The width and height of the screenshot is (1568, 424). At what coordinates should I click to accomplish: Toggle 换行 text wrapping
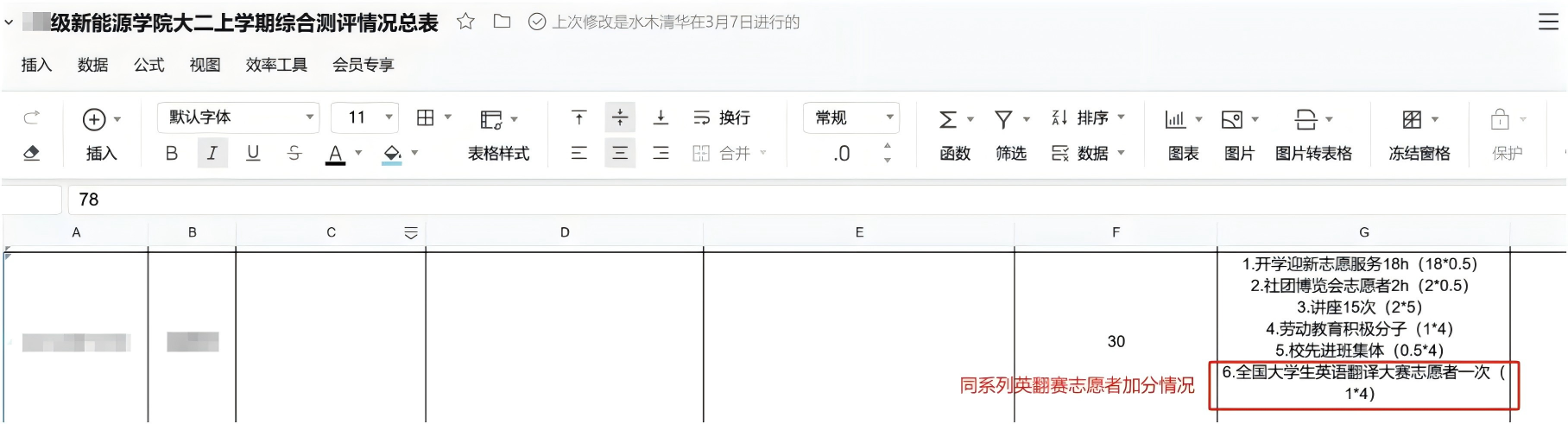pyautogui.click(x=722, y=117)
